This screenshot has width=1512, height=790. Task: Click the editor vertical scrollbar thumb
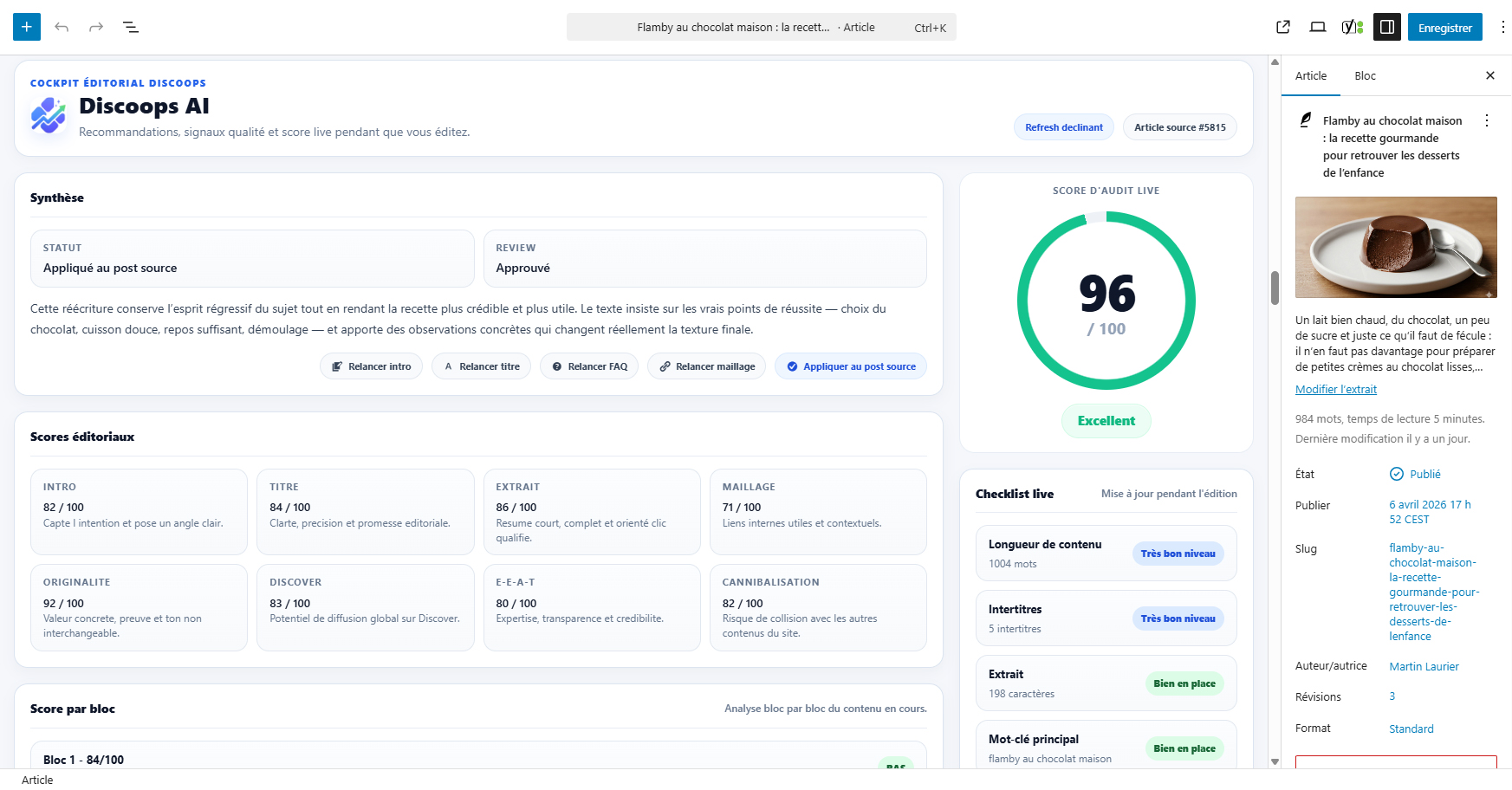click(1275, 288)
